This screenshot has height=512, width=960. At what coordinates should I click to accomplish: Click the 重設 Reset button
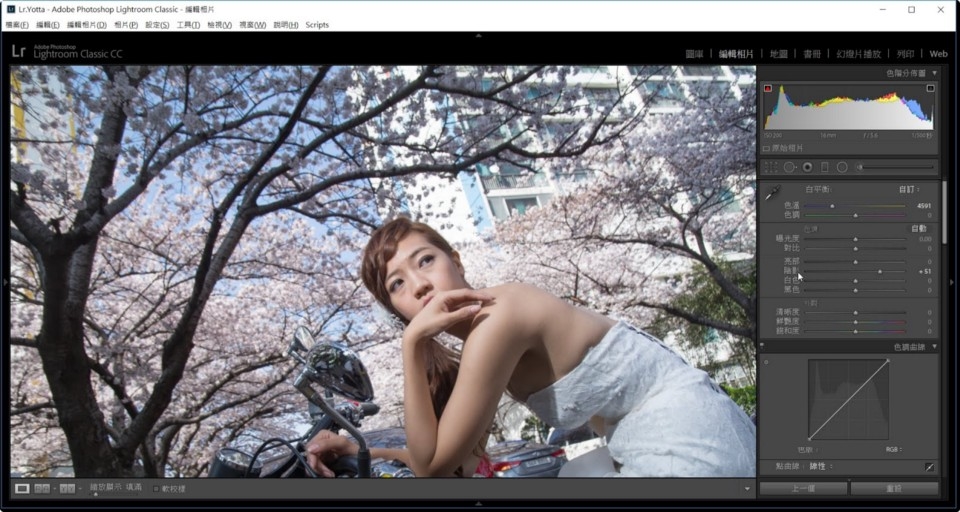tap(894, 489)
